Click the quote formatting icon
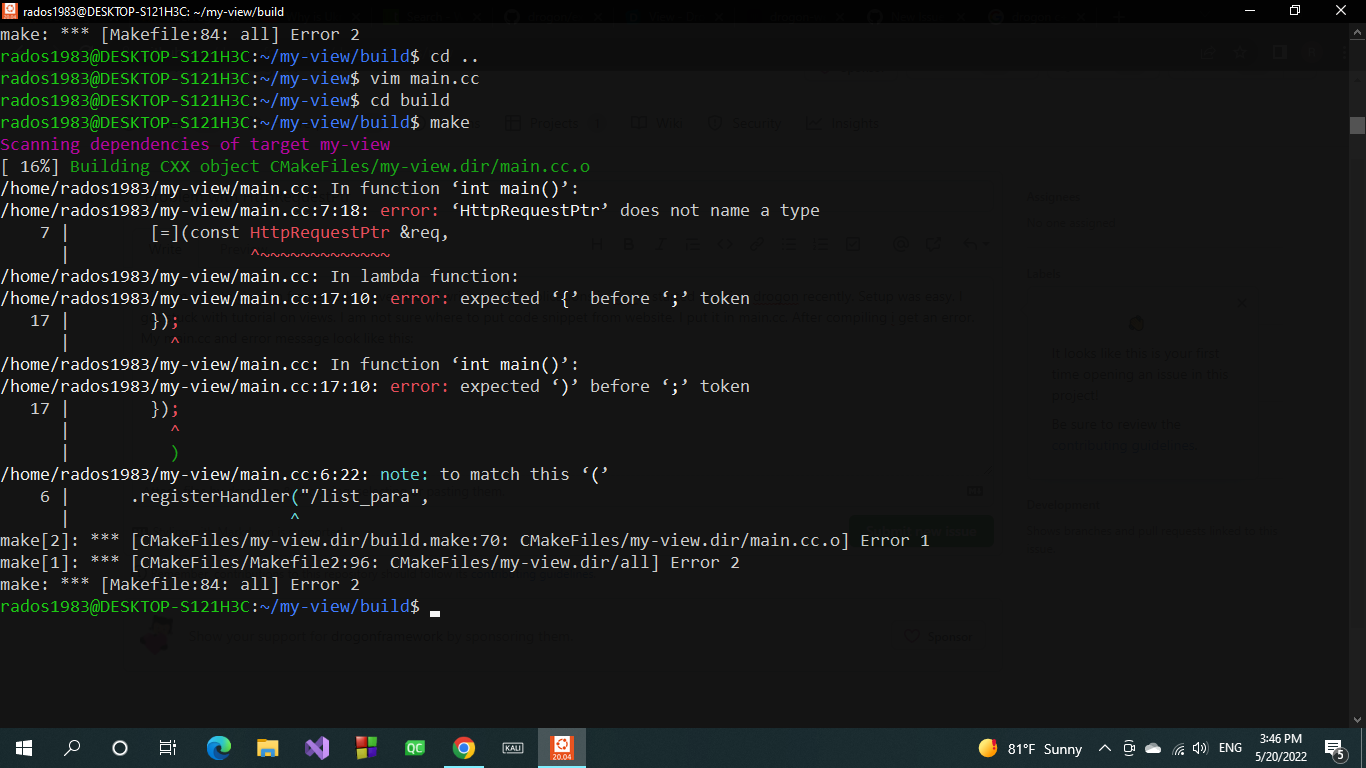This screenshot has height=768, width=1366. click(x=692, y=244)
